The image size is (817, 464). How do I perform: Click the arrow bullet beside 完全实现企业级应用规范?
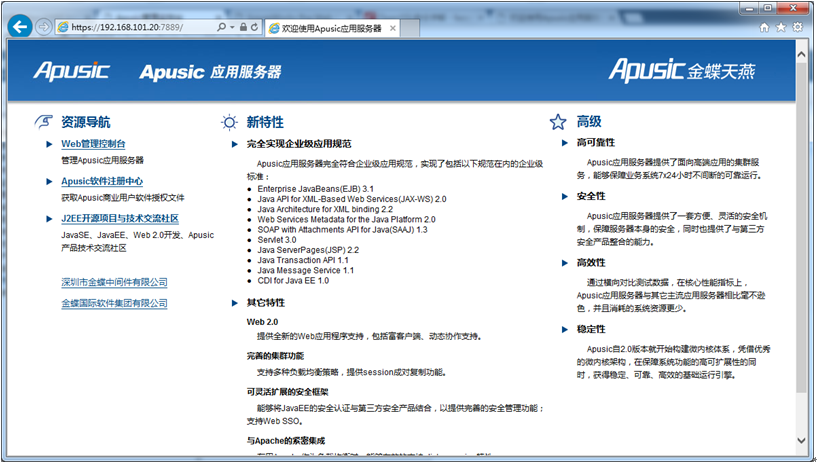click(x=234, y=144)
